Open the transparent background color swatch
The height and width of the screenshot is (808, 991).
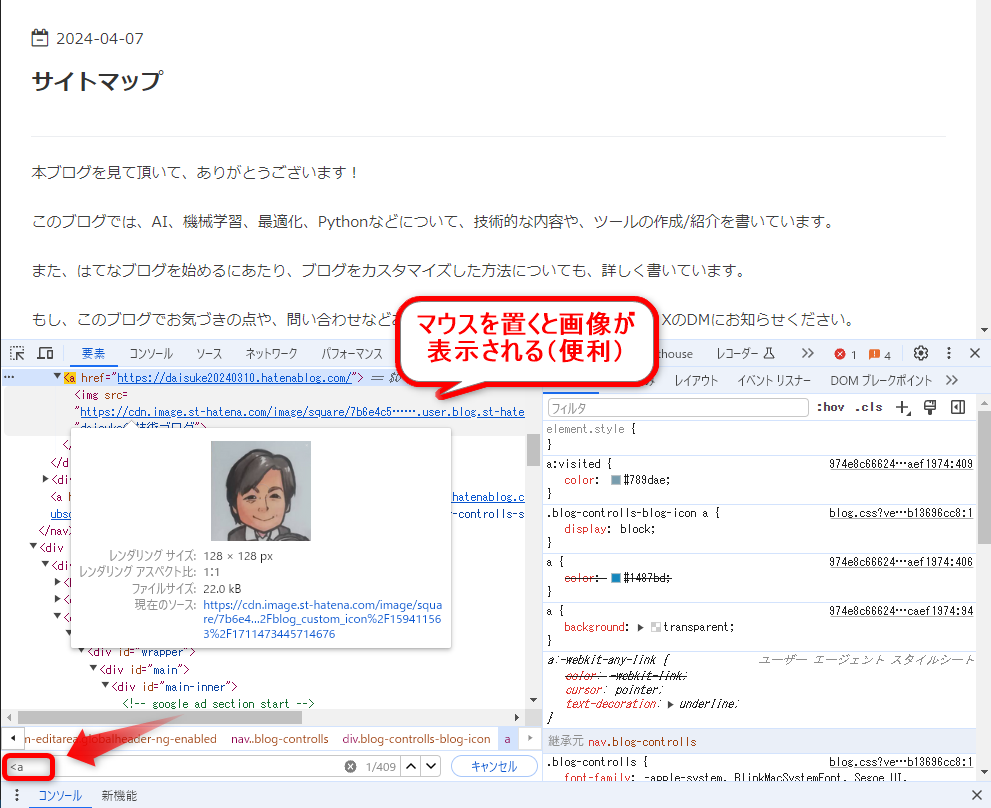coord(656,627)
